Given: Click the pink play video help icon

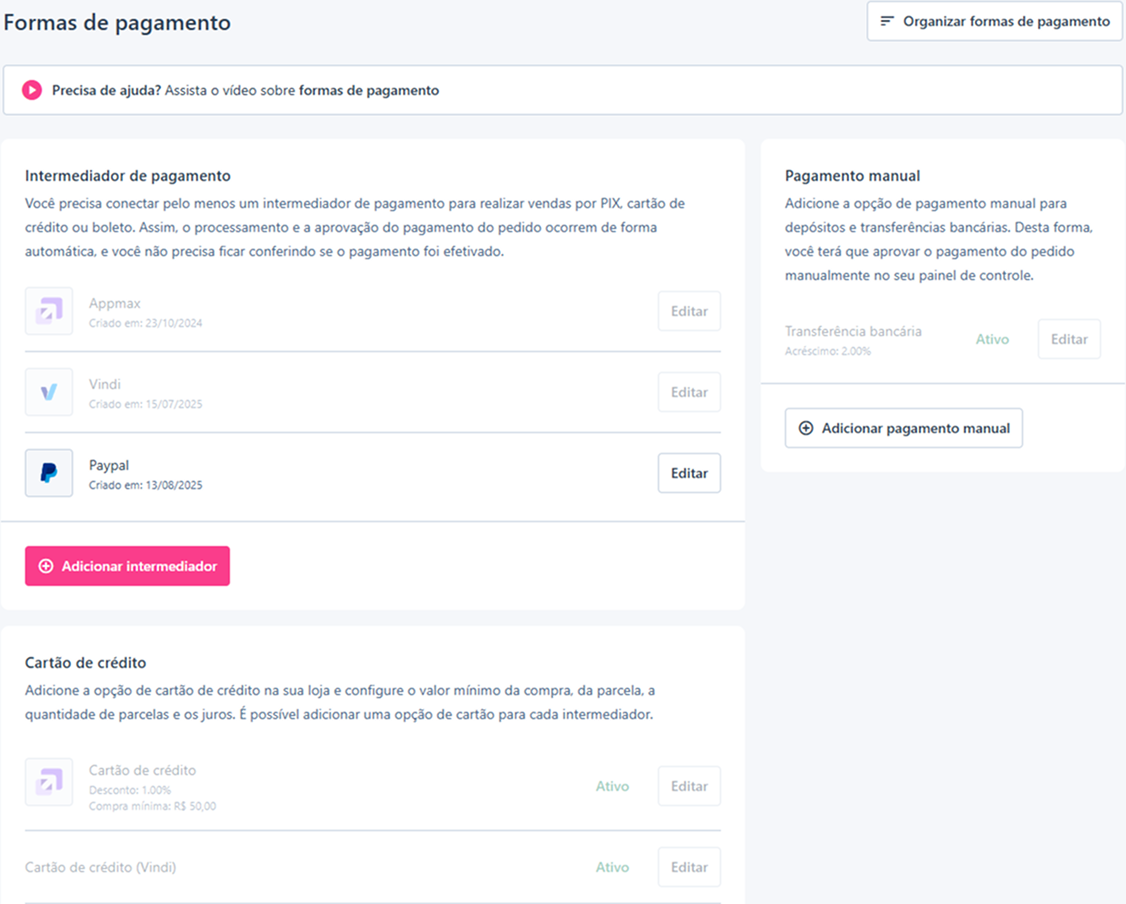Looking at the screenshot, I should 32,90.
